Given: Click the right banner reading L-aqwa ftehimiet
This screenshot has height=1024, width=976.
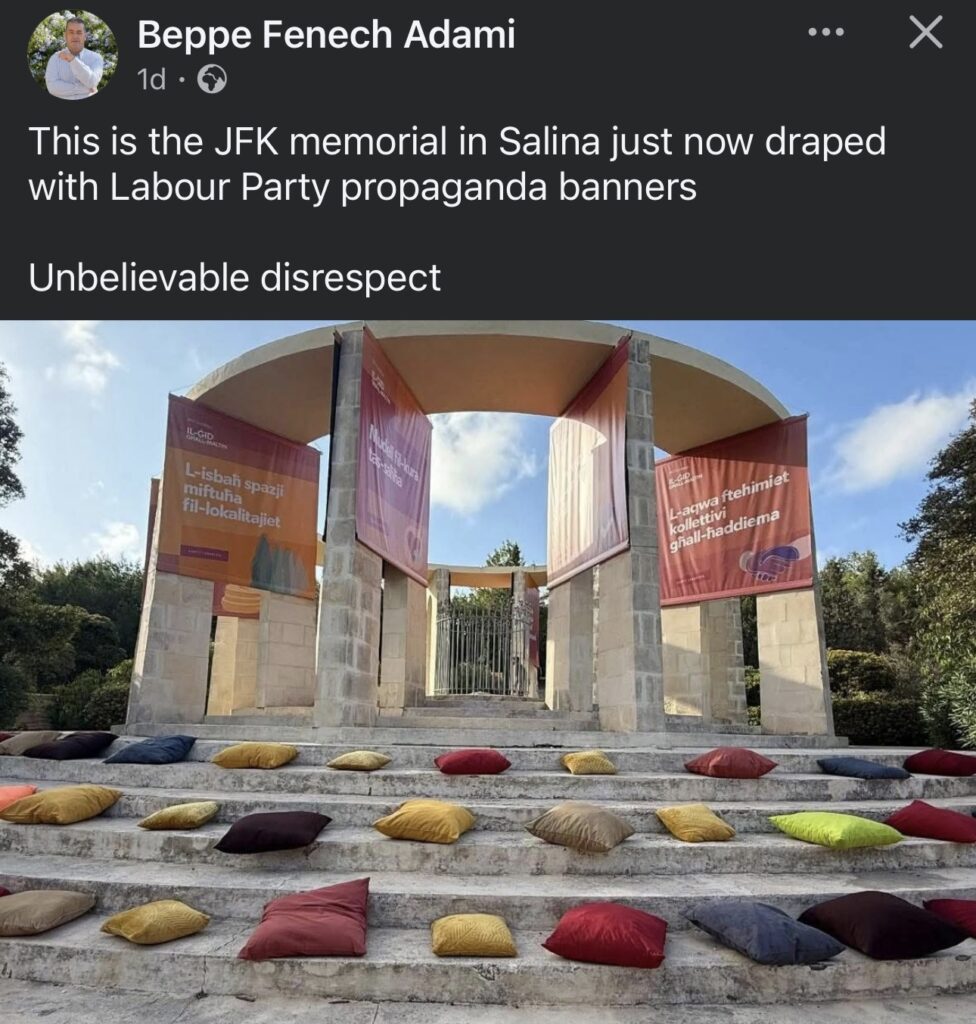Looking at the screenshot, I should pyautogui.click(x=735, y=511).
